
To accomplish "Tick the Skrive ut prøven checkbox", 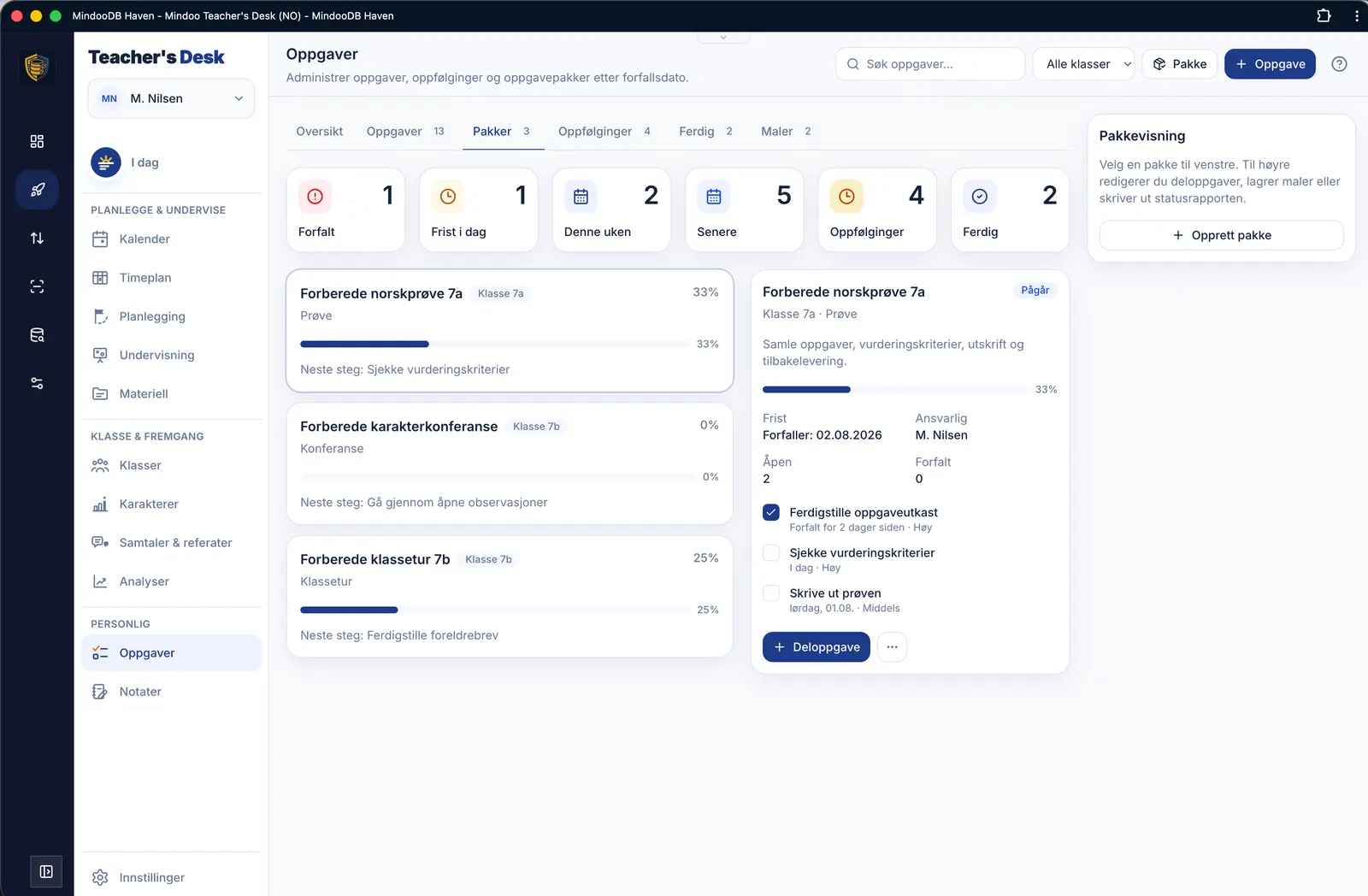I will (x=771, y=592).
